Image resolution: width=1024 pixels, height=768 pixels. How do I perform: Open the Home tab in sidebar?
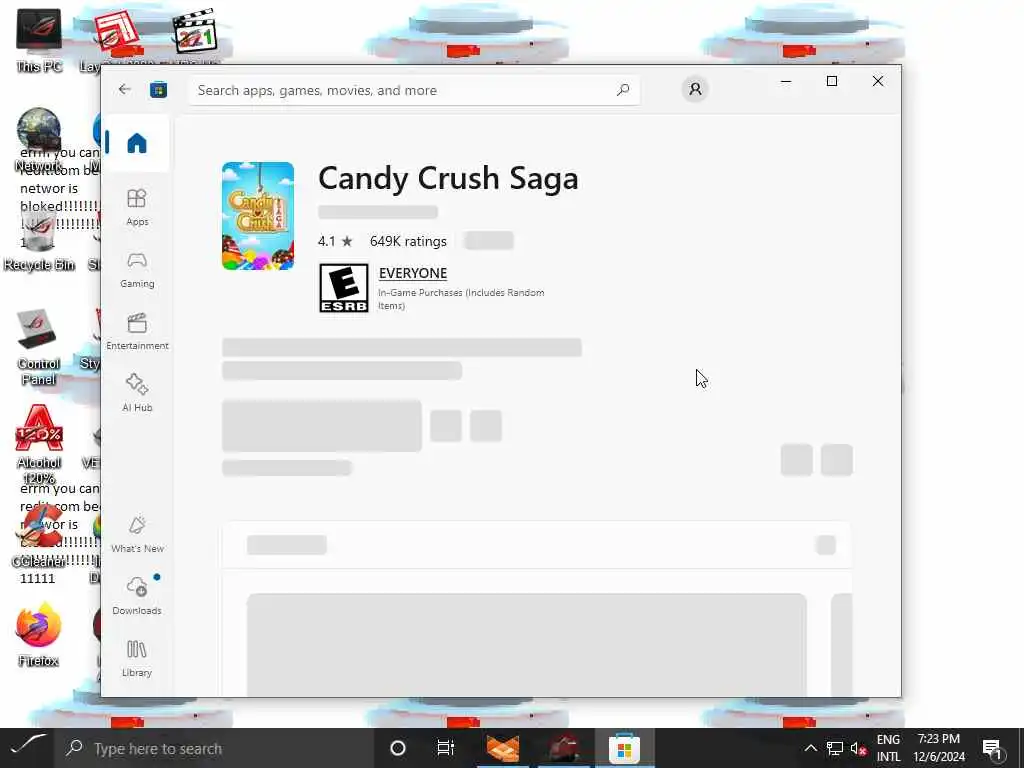click(x=136, y=143)
